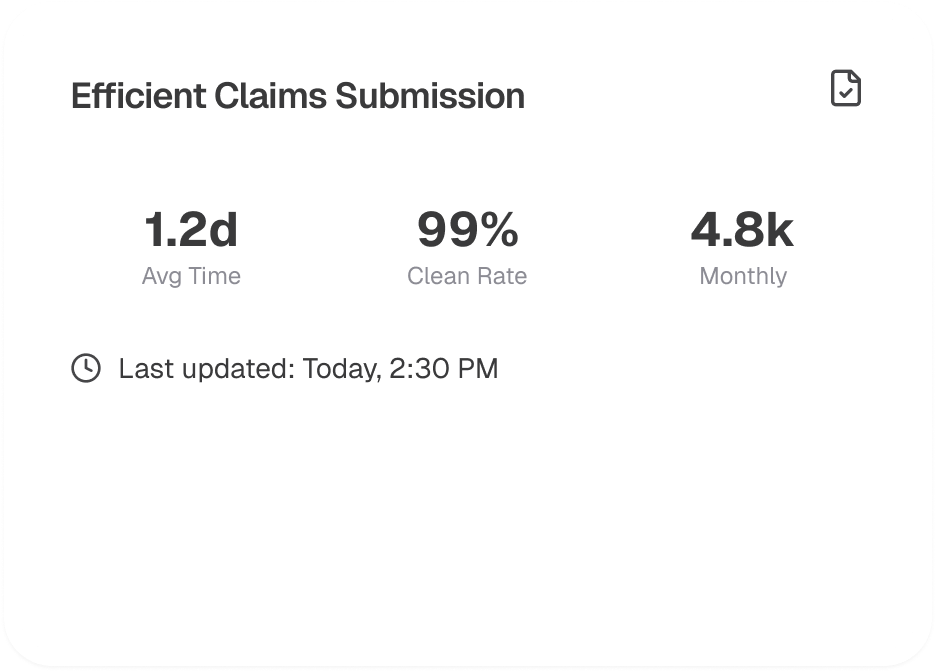Click the clock icon beside Last updated

pos(86,368)
